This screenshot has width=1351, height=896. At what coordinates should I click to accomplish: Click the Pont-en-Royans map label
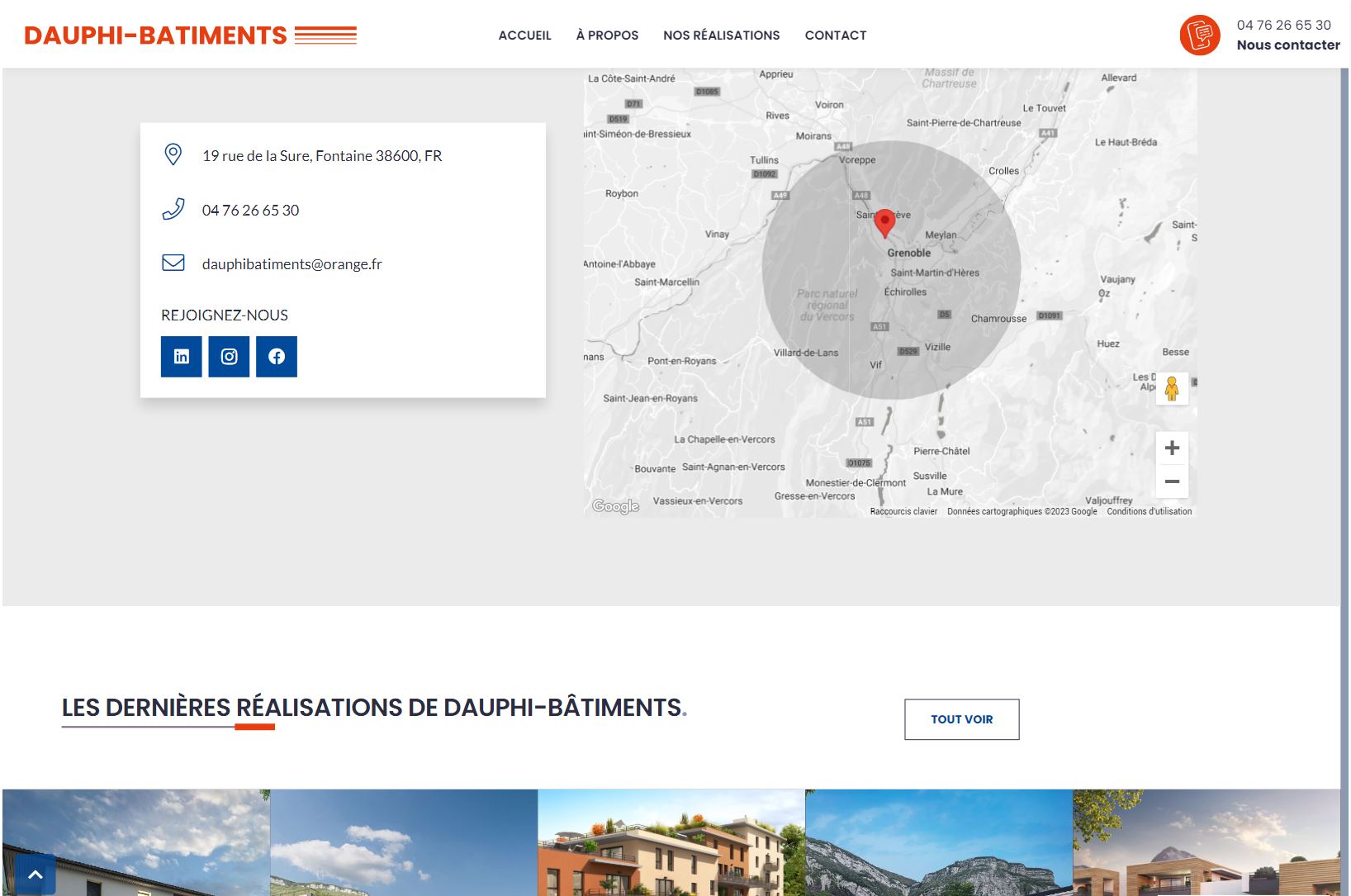point(681,361)
